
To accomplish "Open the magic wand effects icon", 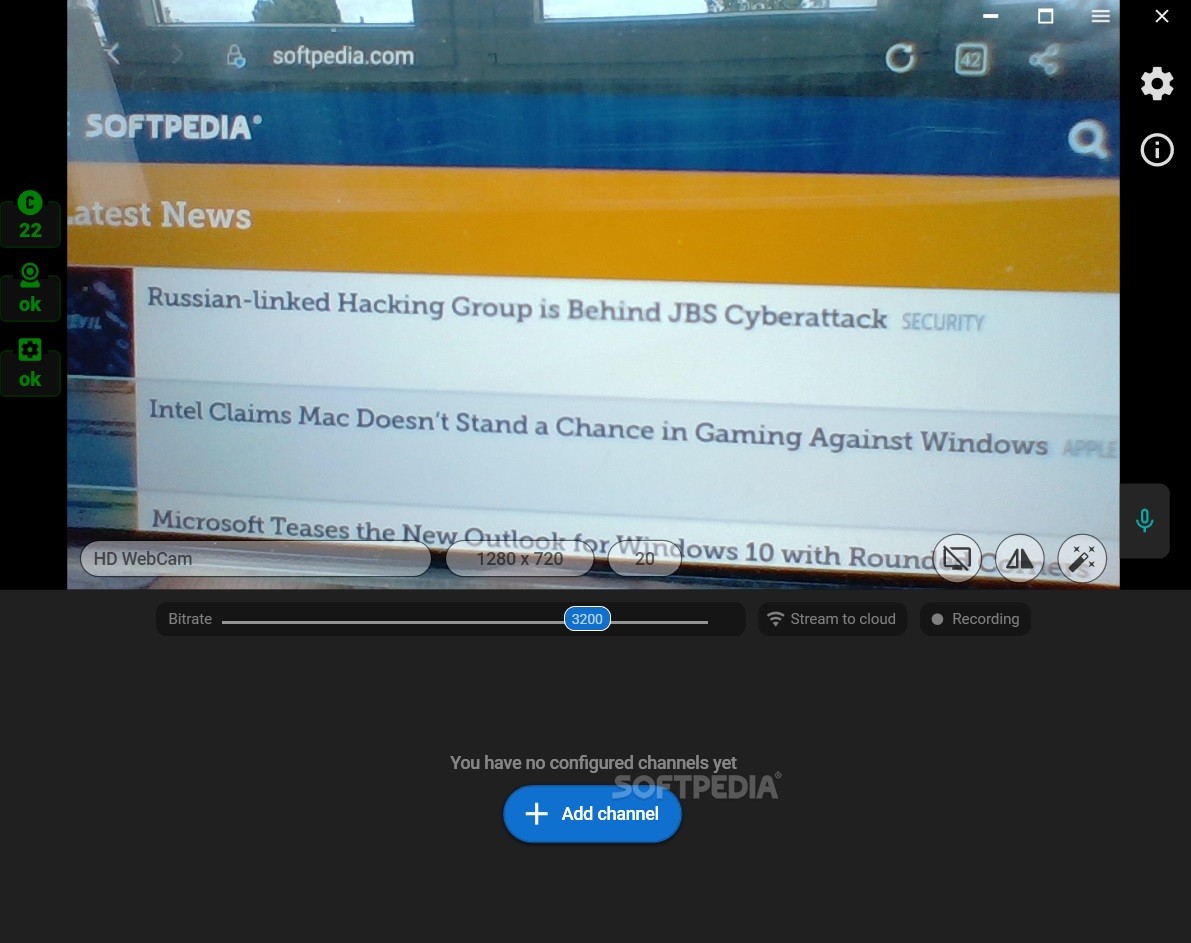I will (1082, 559).
